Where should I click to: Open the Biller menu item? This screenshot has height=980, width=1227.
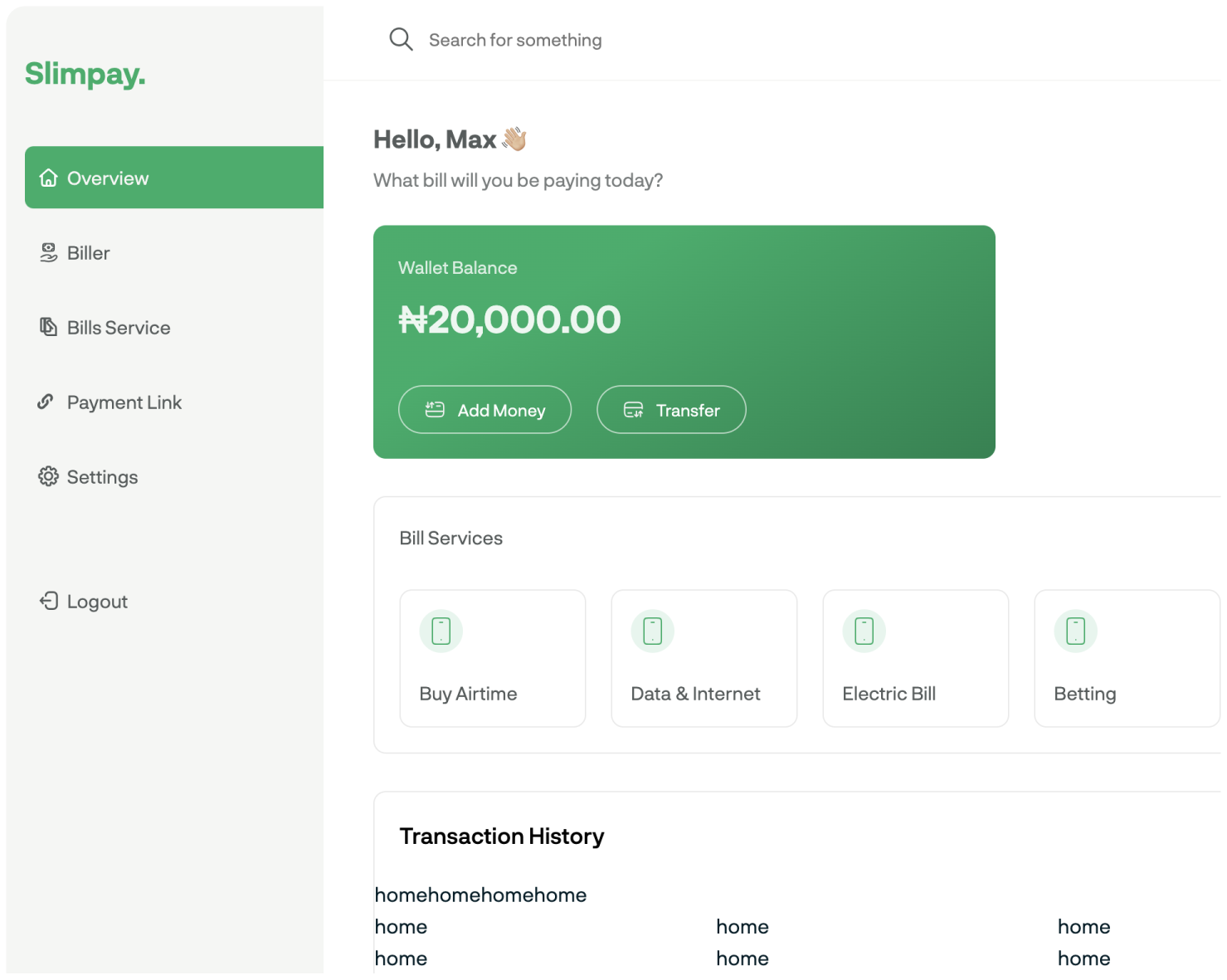coord(89,253)
